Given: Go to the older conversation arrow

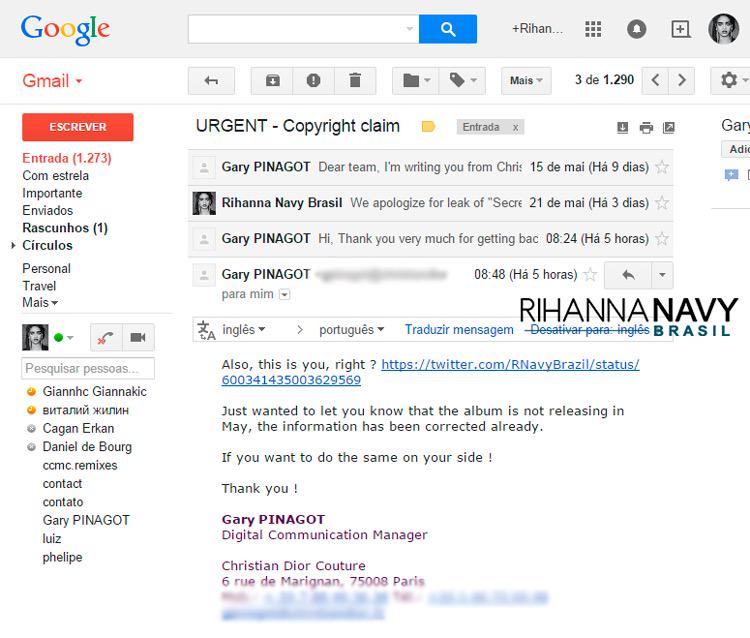Looking at the screenshot, I should click(682, 80).
